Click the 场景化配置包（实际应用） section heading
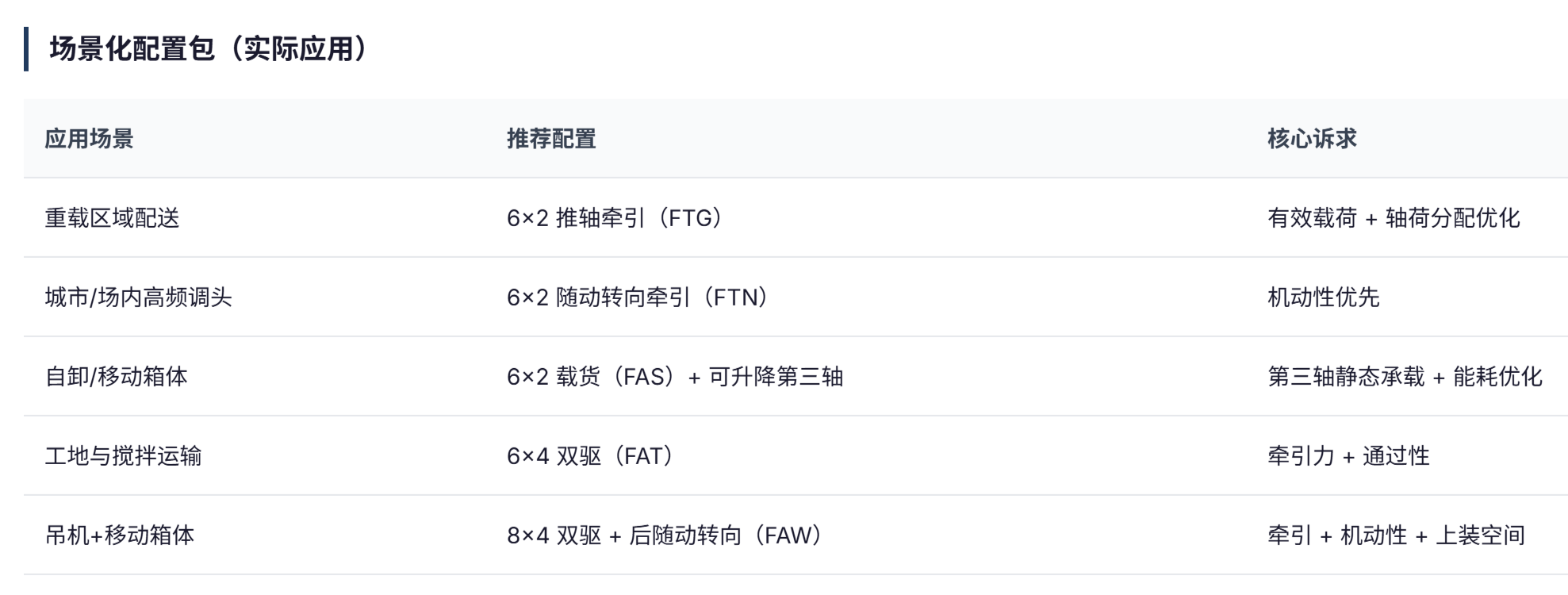This screenshot has height=595, width=1568. pos(208,49)
